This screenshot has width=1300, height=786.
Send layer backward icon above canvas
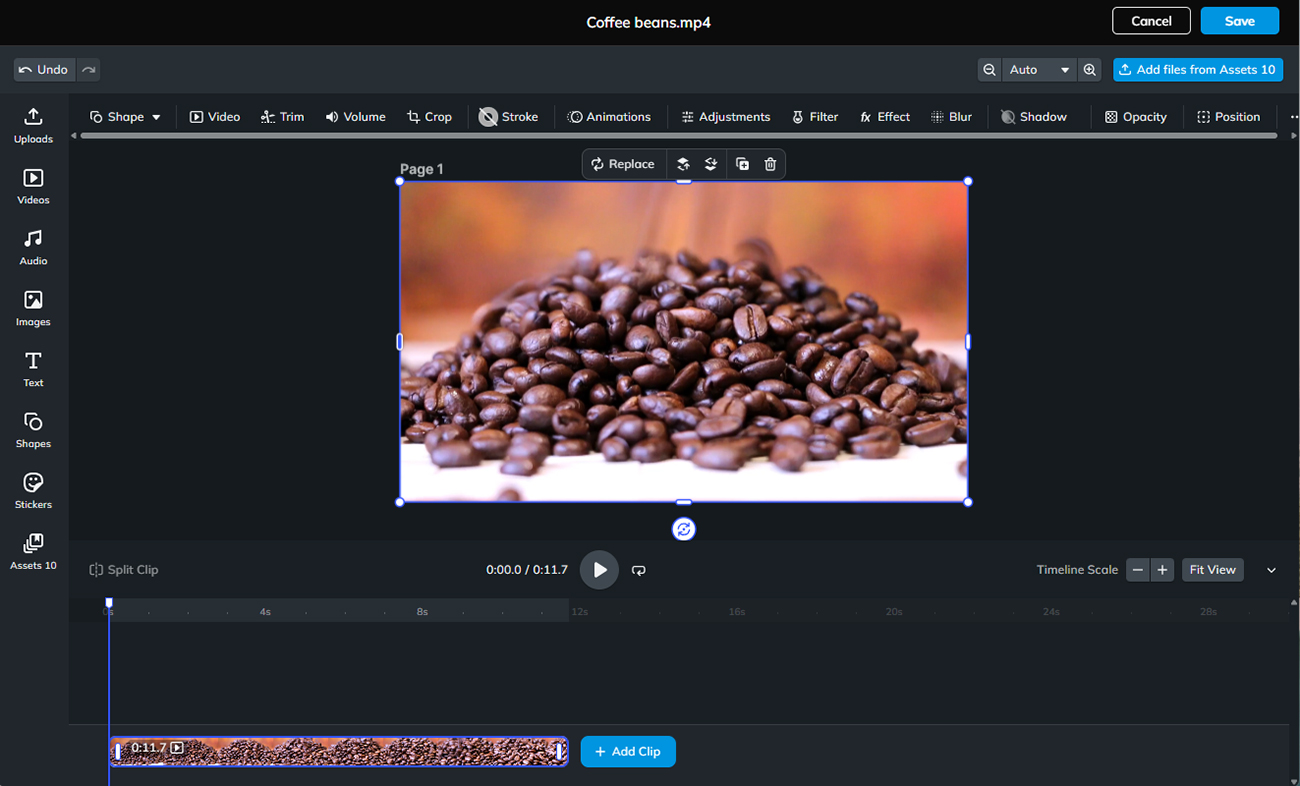click(711, 164)
